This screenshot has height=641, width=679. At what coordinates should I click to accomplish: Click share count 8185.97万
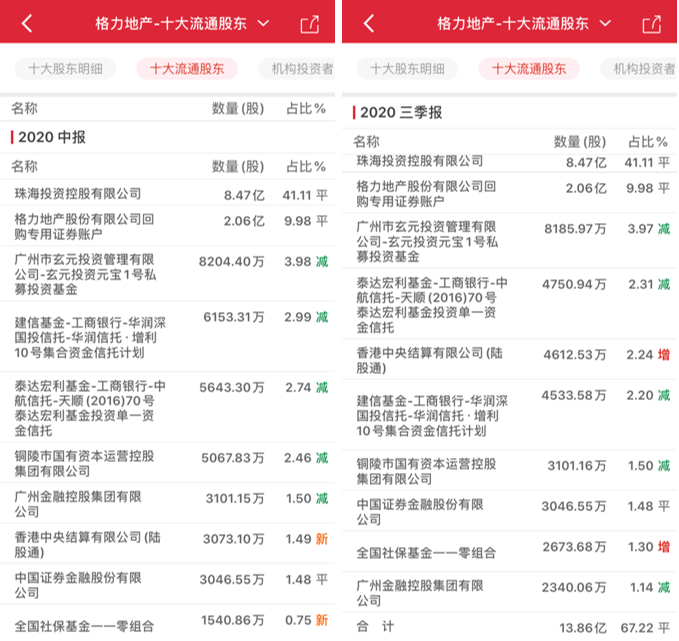[575, 229]
